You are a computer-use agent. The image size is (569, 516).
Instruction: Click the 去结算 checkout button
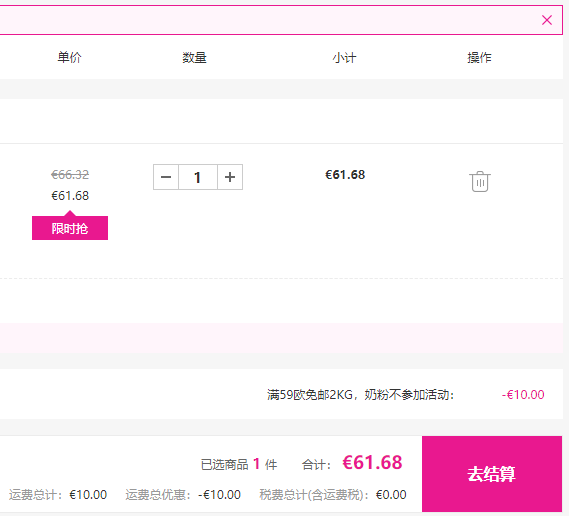tap(492, 474)
